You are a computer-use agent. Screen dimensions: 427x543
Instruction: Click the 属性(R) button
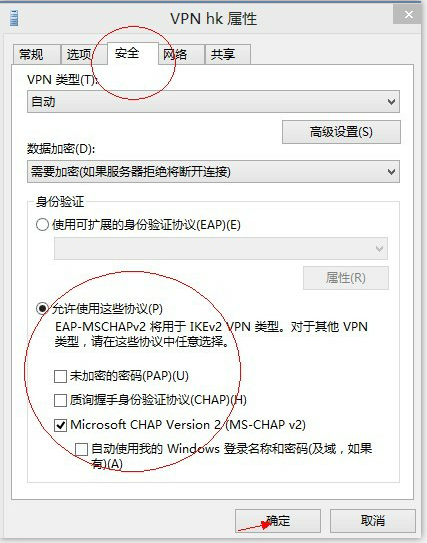pos(346,278)
